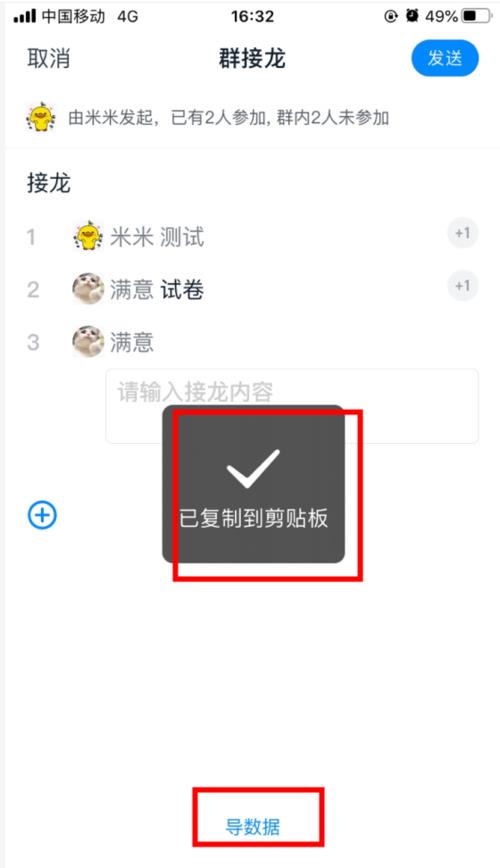Tap the duck avatar in initiator header

tap(41, 117)
